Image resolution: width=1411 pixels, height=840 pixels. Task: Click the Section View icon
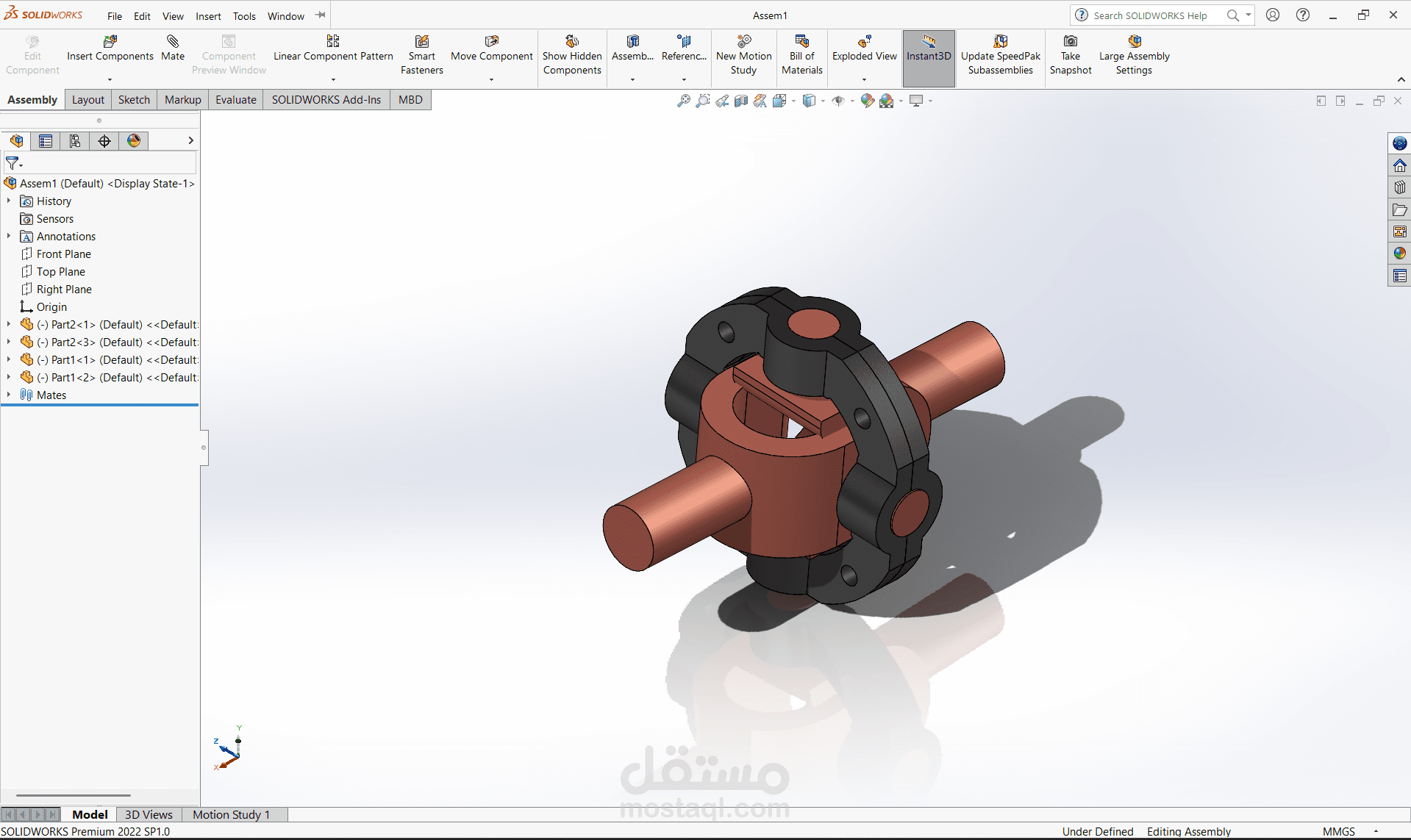point(741,101)
